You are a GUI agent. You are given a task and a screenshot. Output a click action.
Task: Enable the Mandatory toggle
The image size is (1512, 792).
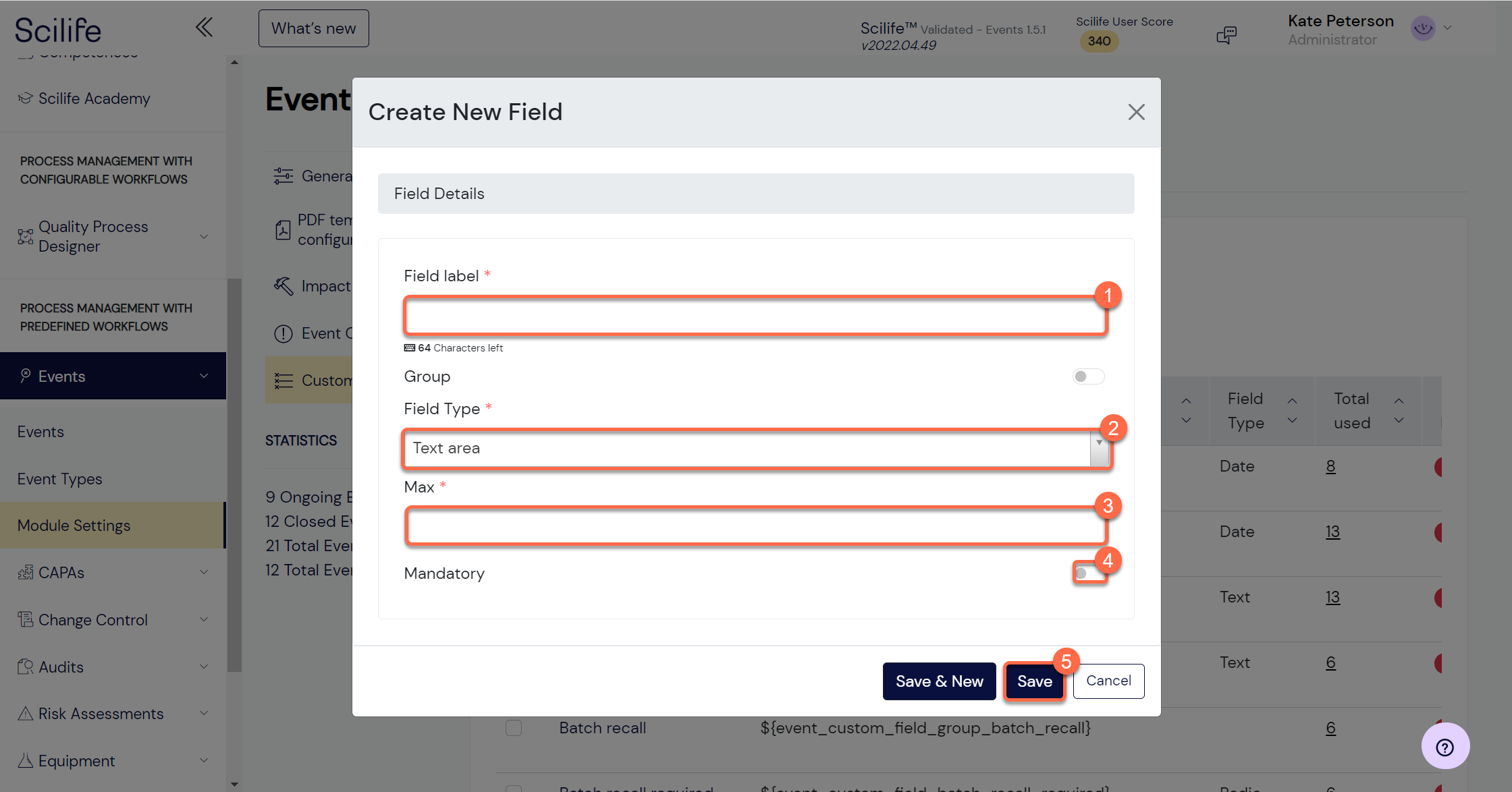tap(1088, 573)
